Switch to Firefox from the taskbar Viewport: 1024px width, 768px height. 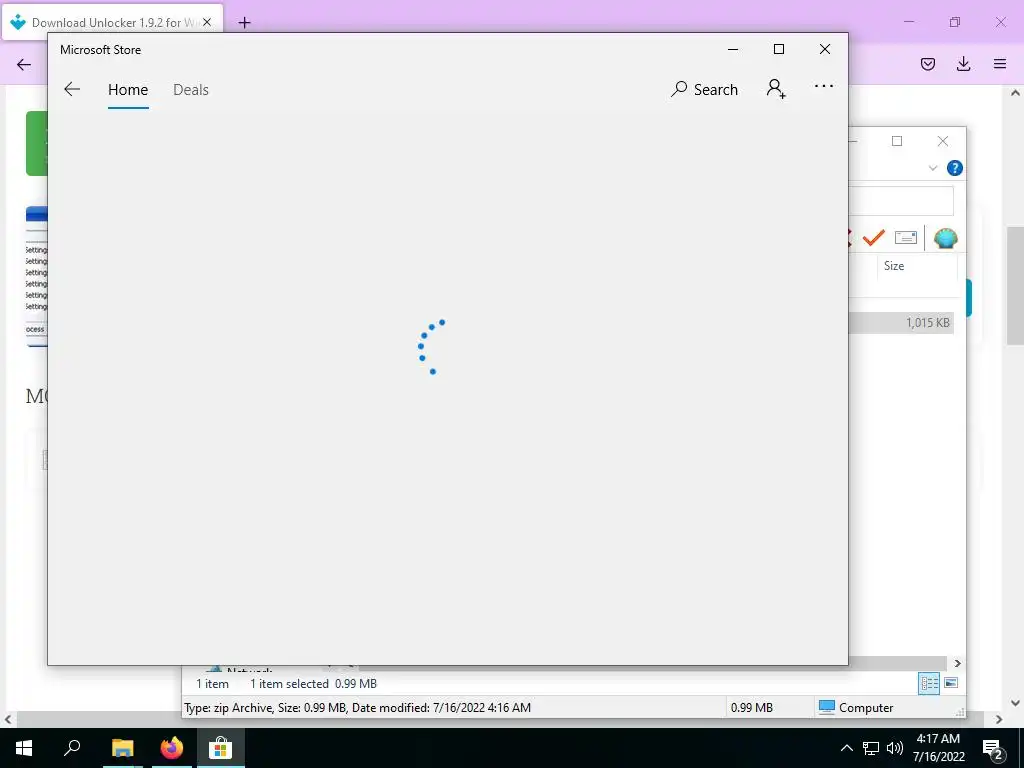pos(172,748)
